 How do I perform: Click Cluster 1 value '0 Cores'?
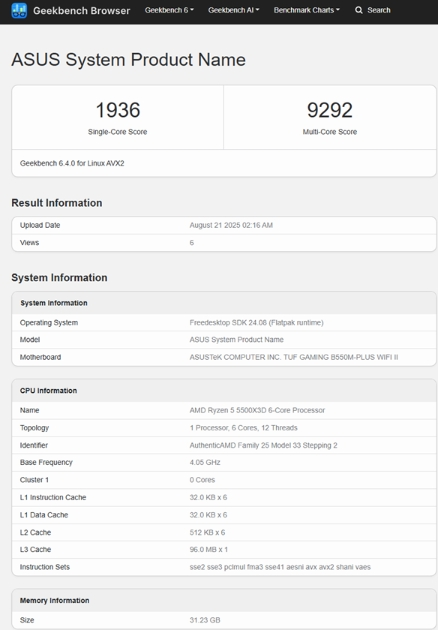pos(202,480)
